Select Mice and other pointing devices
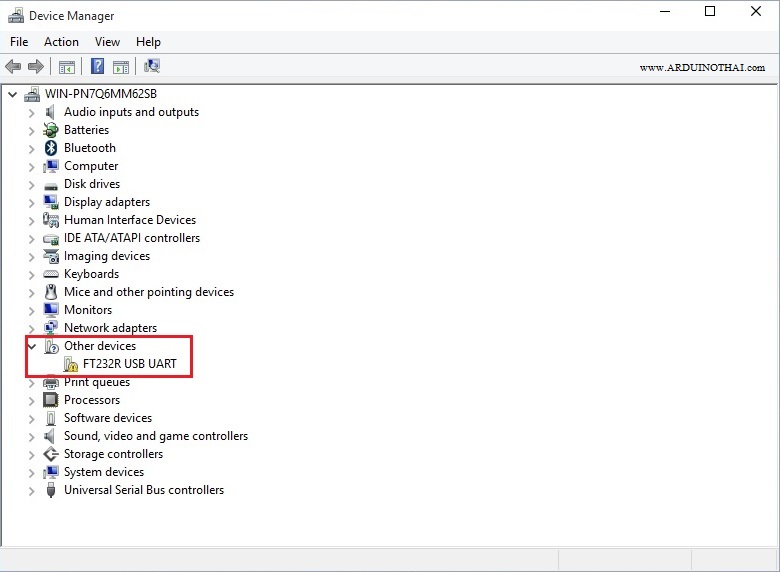The width and height of the screenshot is (780, 572). click(x=149, y=291)
